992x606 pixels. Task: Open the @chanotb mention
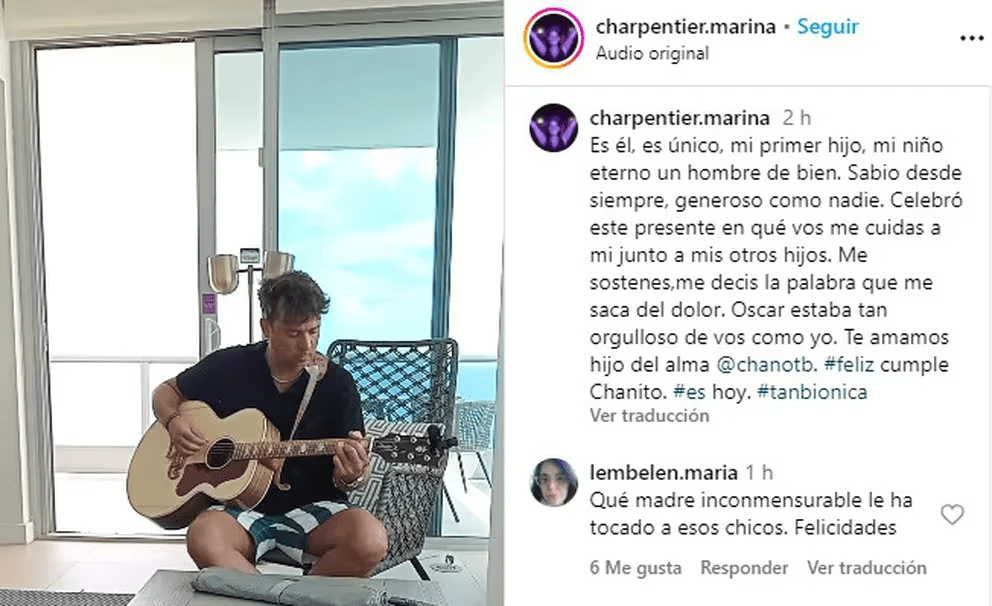pyautogui.click(x=767, y=365)
